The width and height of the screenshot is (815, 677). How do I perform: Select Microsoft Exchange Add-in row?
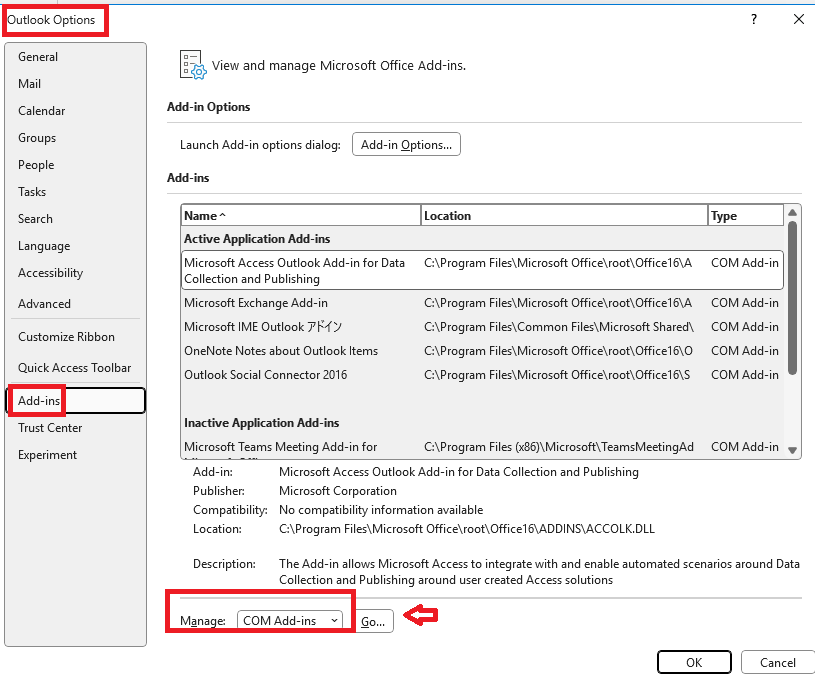click(482, 303)
